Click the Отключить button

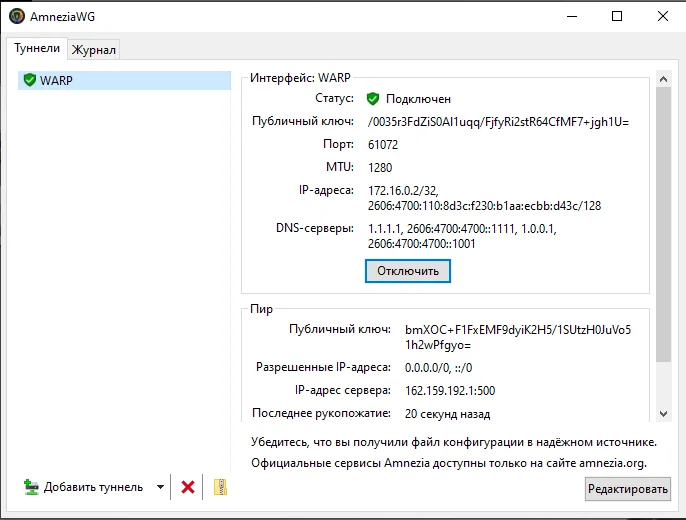tap(408, 271)
